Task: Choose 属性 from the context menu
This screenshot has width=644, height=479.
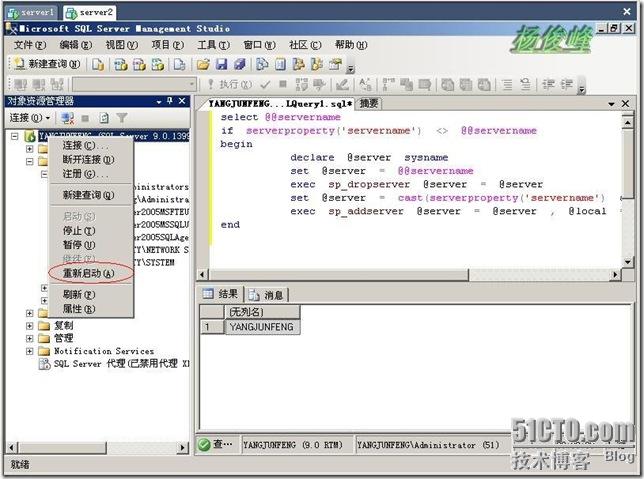Action: 91,309
